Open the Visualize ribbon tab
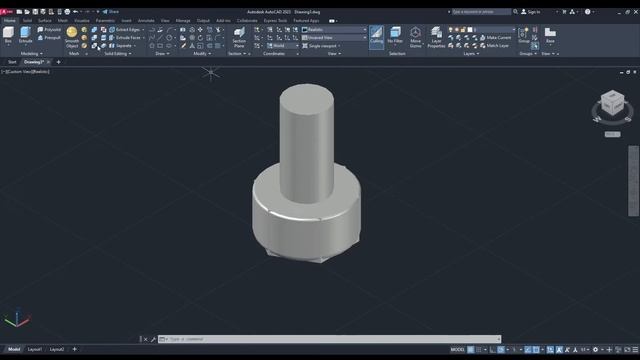 point(82,20)
